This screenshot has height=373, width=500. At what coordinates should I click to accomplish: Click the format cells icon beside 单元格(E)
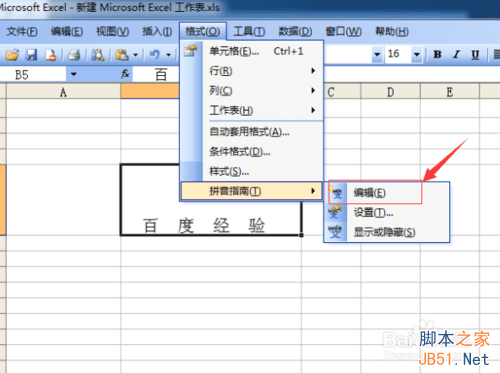point(191,51)
